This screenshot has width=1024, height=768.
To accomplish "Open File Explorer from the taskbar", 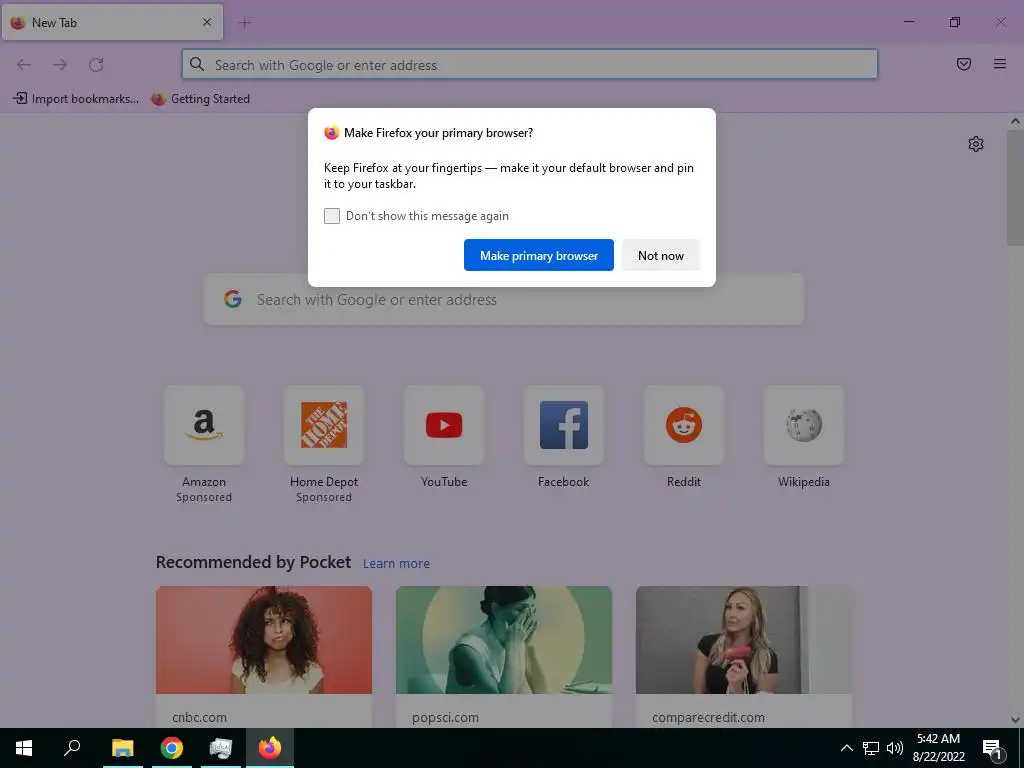I will tap(123, 748).
